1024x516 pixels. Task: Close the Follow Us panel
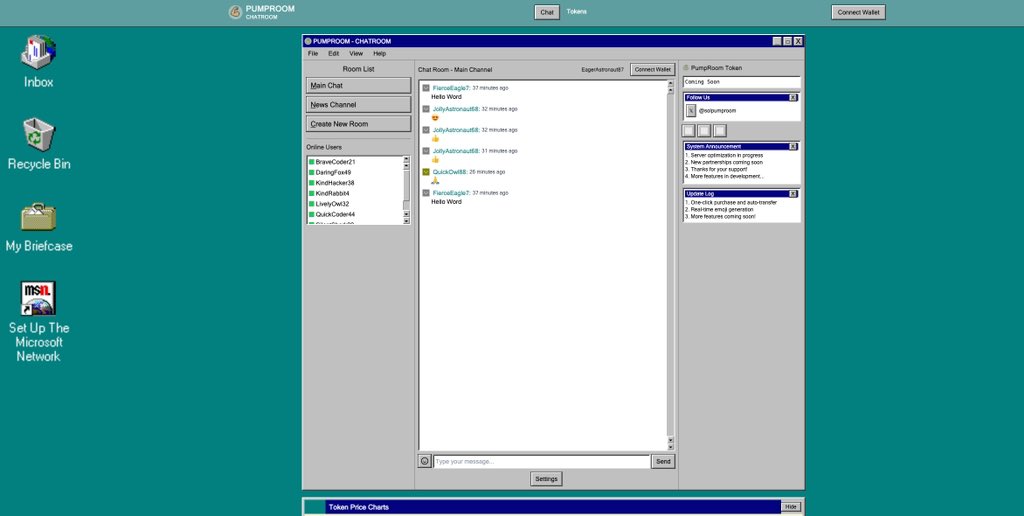(x=793, y=97)
